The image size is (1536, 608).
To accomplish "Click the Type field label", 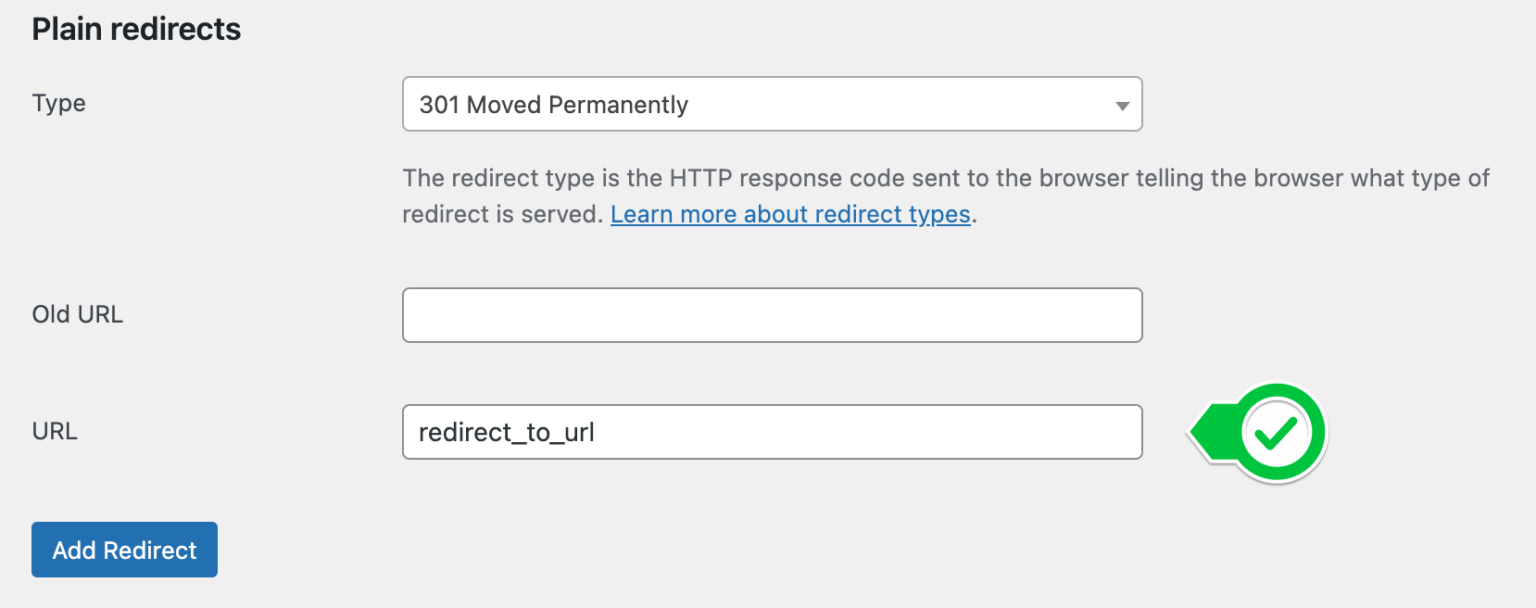I will coord(58,103).
